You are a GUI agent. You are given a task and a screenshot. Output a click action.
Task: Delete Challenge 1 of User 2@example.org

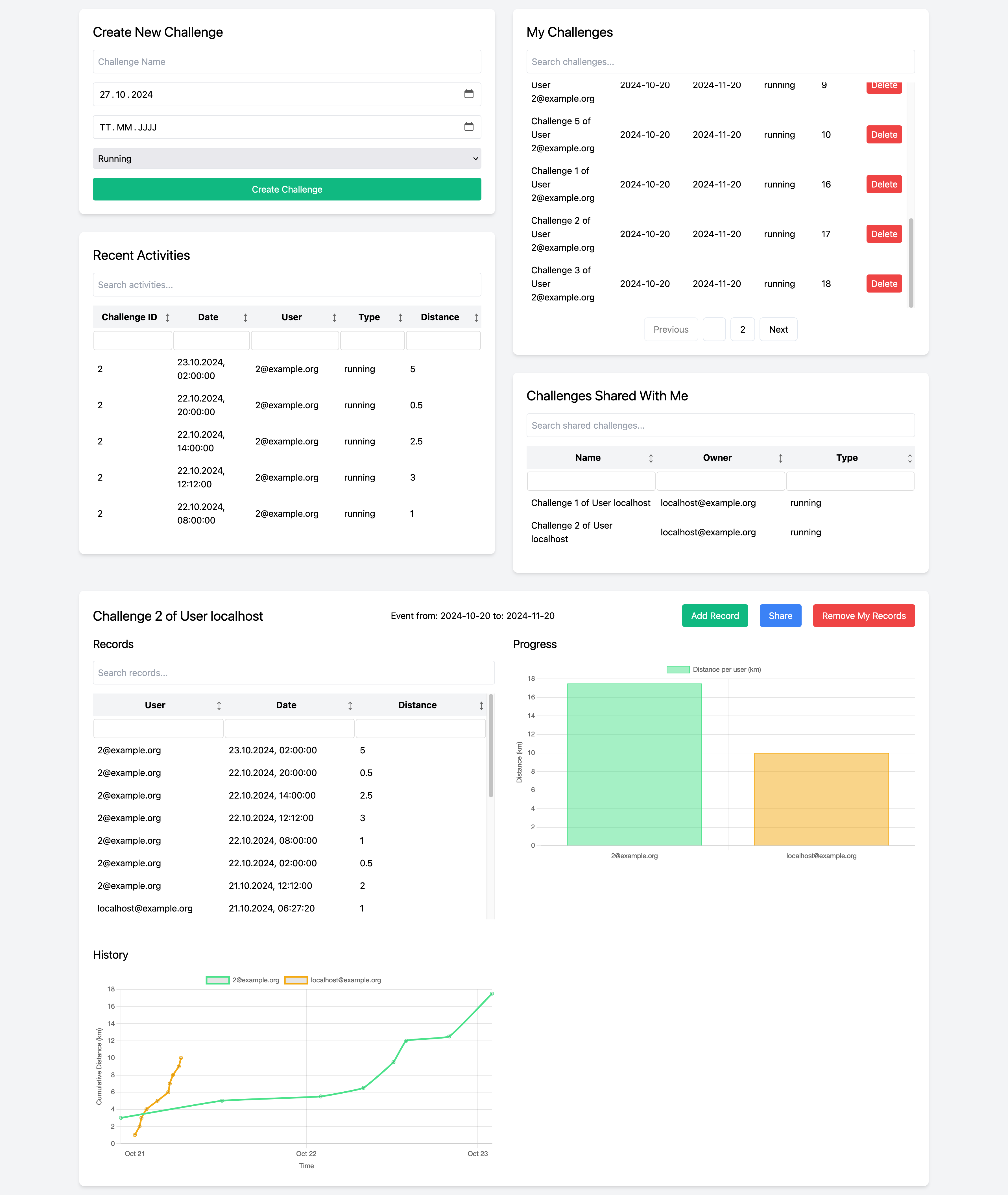pyautogui.click(x=884, y=184)
